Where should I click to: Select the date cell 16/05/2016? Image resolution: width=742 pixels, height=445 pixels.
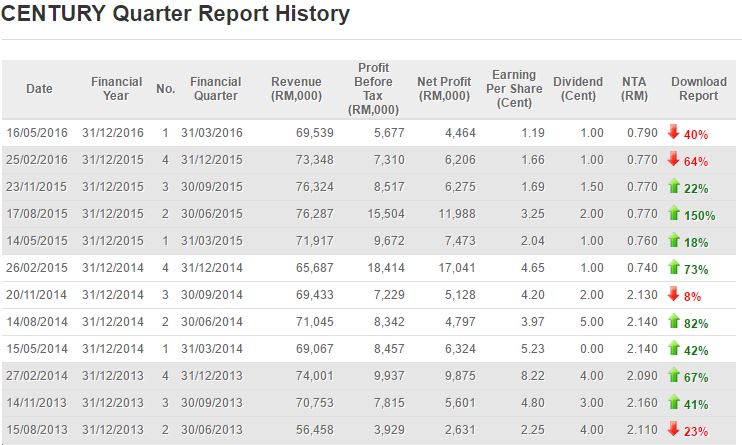coord(37,133)
